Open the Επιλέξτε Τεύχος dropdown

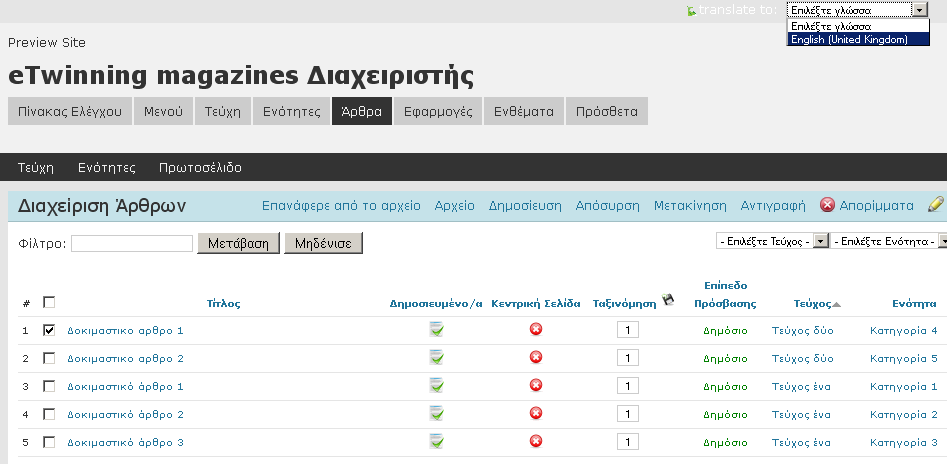tap(772, 242)
